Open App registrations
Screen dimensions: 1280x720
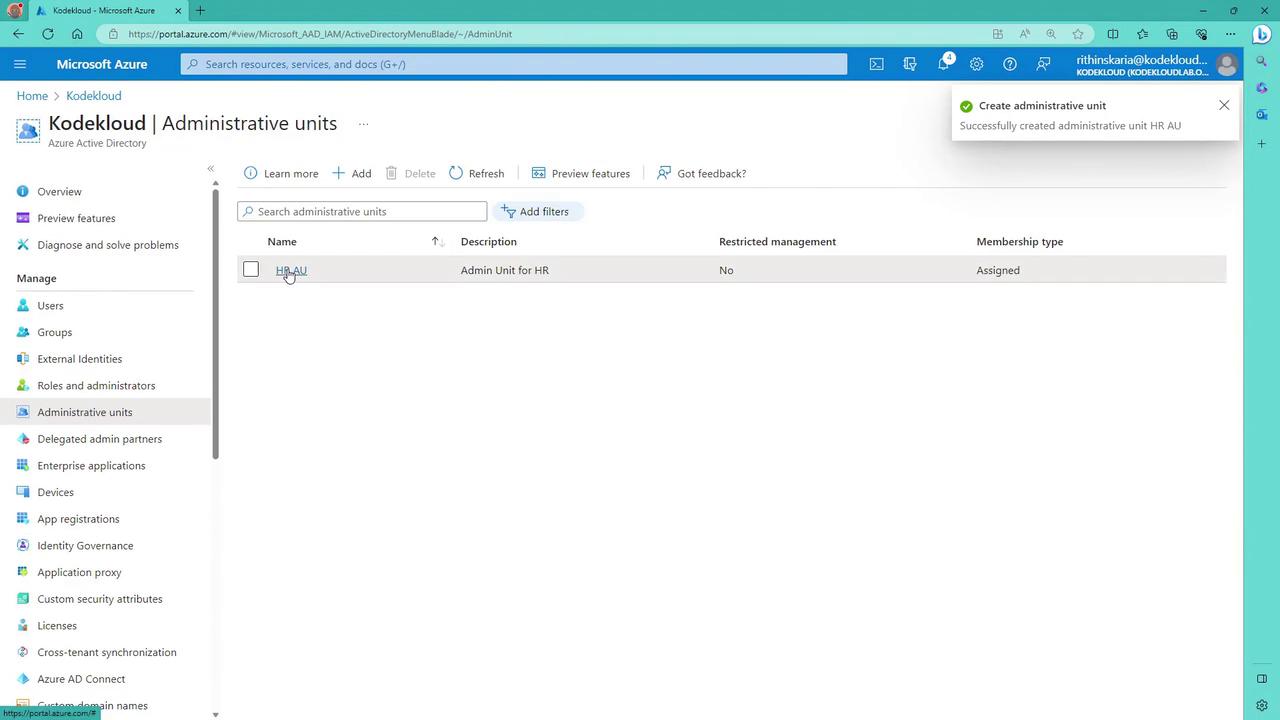(78, 519)
